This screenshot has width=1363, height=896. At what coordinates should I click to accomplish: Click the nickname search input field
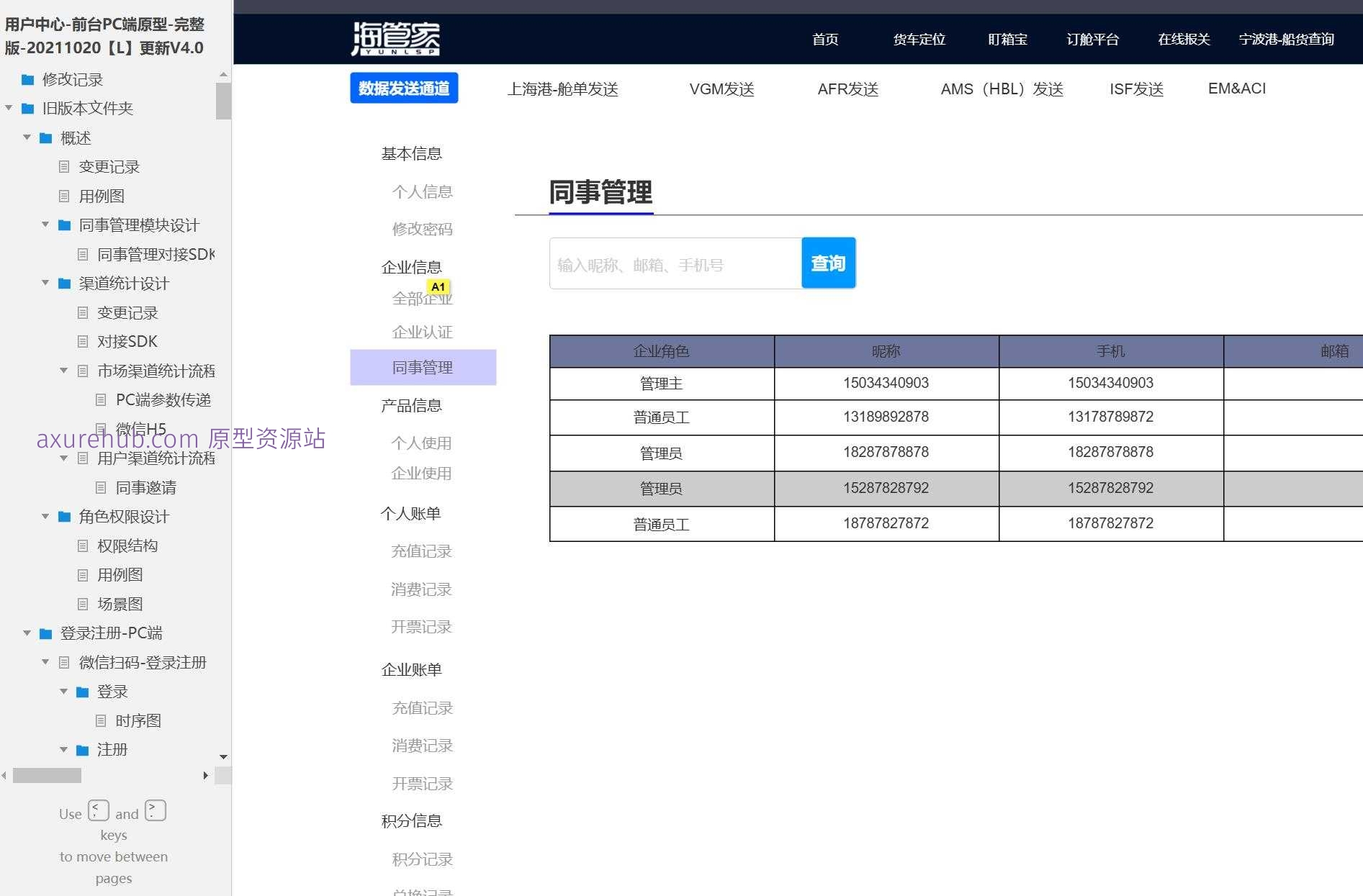click(673, 263)
